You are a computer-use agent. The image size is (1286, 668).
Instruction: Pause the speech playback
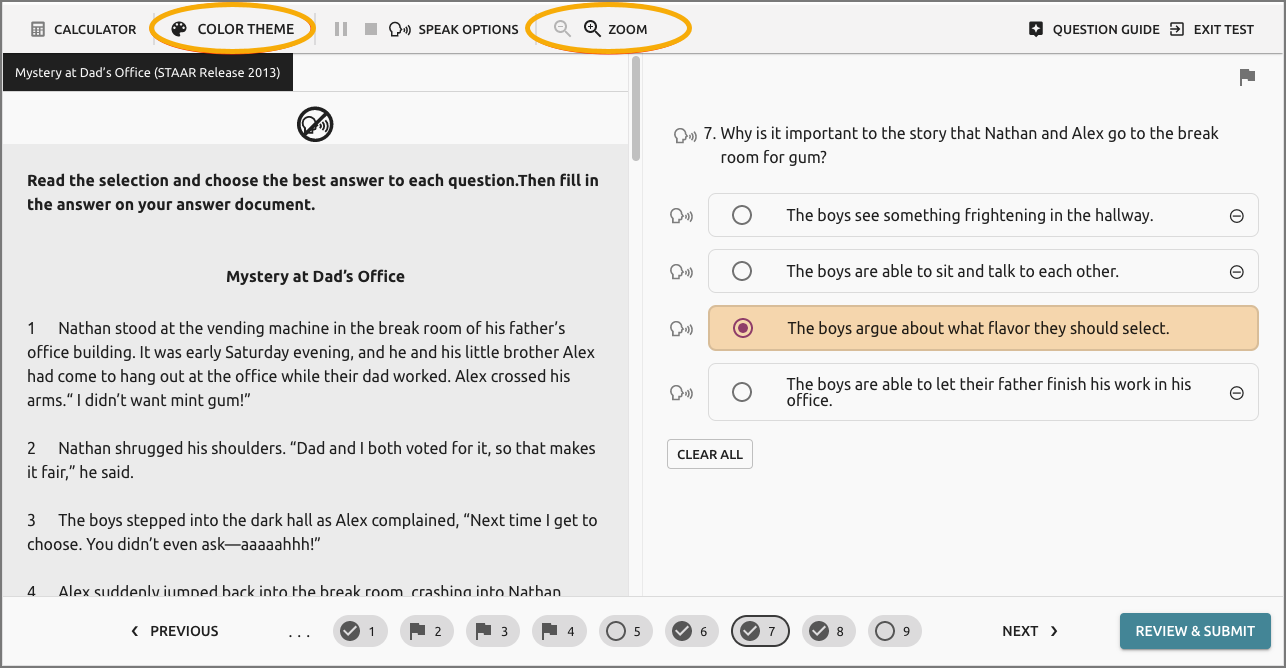[x=341, y=29]
